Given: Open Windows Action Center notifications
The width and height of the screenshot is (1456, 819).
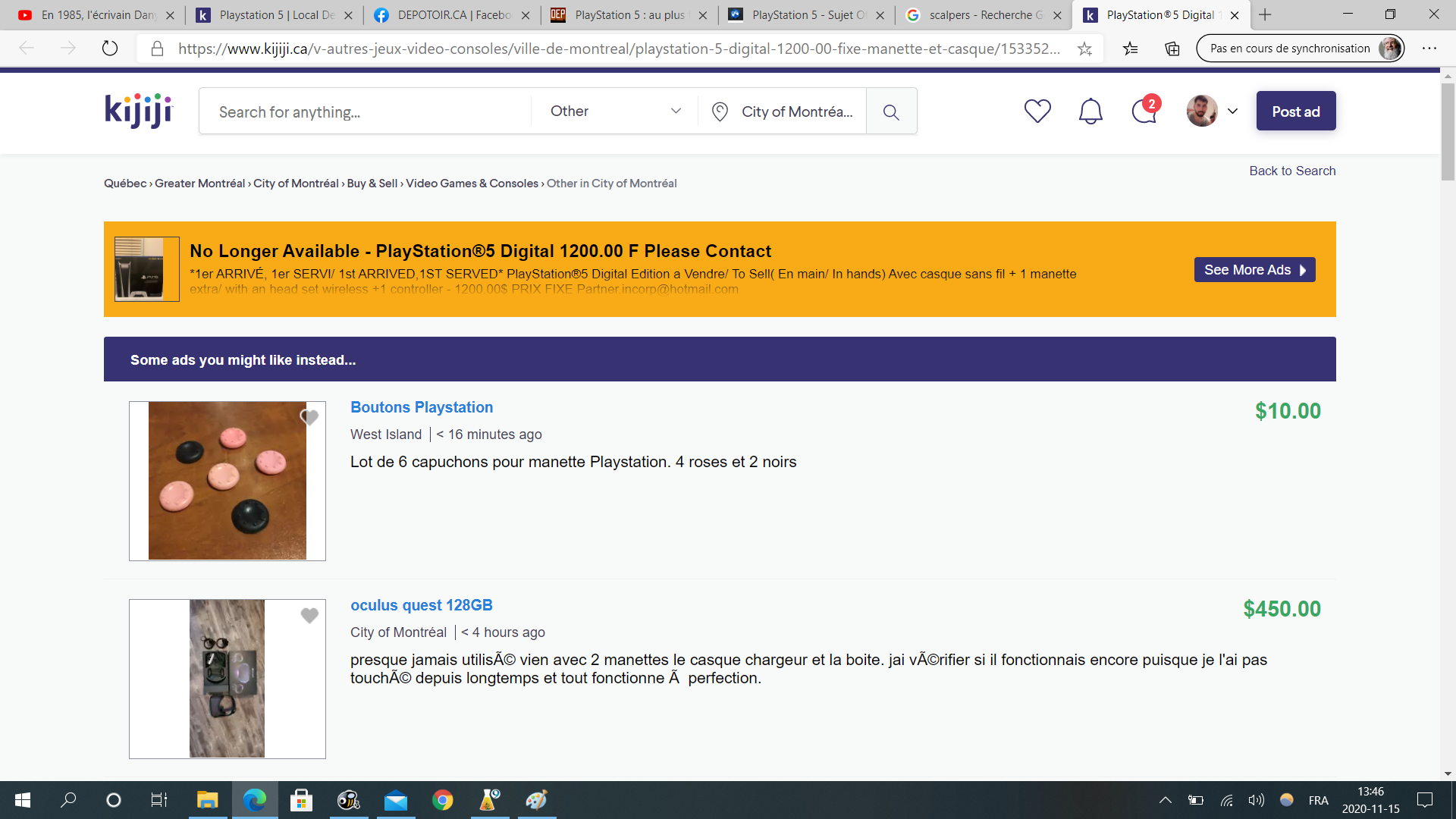Looking at the screenshot, I should pyautogui.click(x=1425, y=800).
